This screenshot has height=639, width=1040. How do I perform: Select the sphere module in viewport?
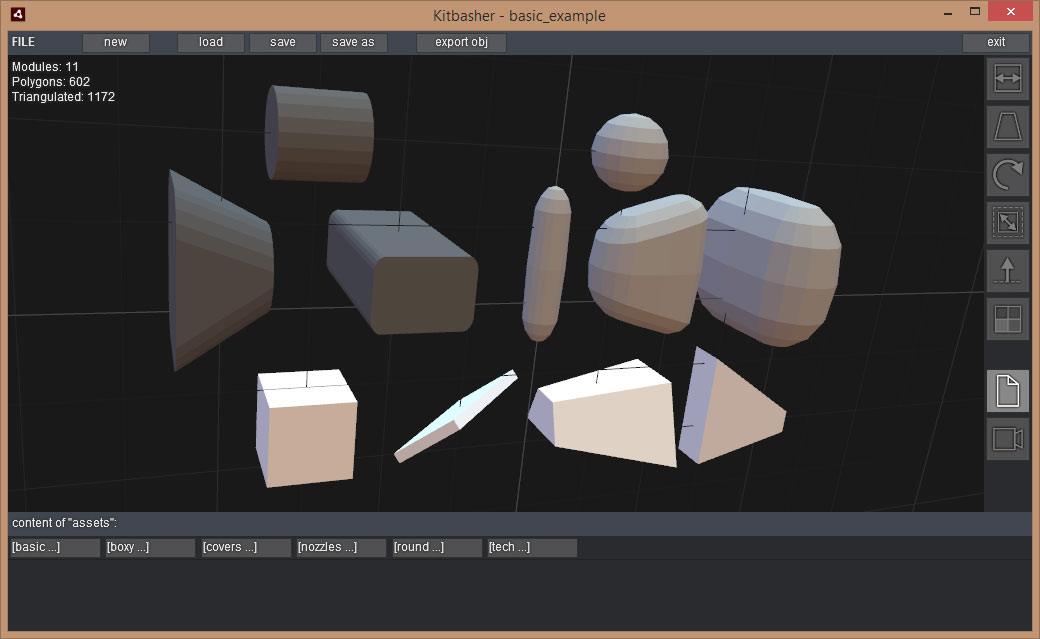pyautogui.click(x=629, y=152)
